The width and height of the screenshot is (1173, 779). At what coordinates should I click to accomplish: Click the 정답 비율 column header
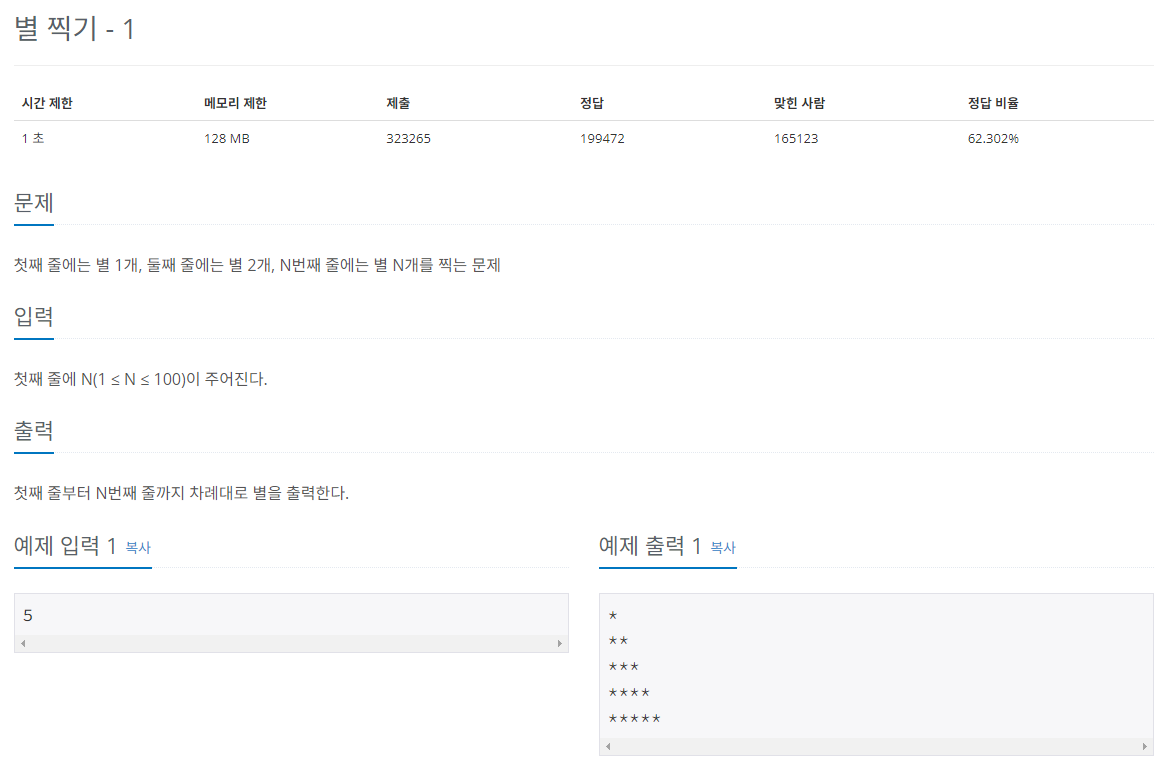[x=993, y=103]
